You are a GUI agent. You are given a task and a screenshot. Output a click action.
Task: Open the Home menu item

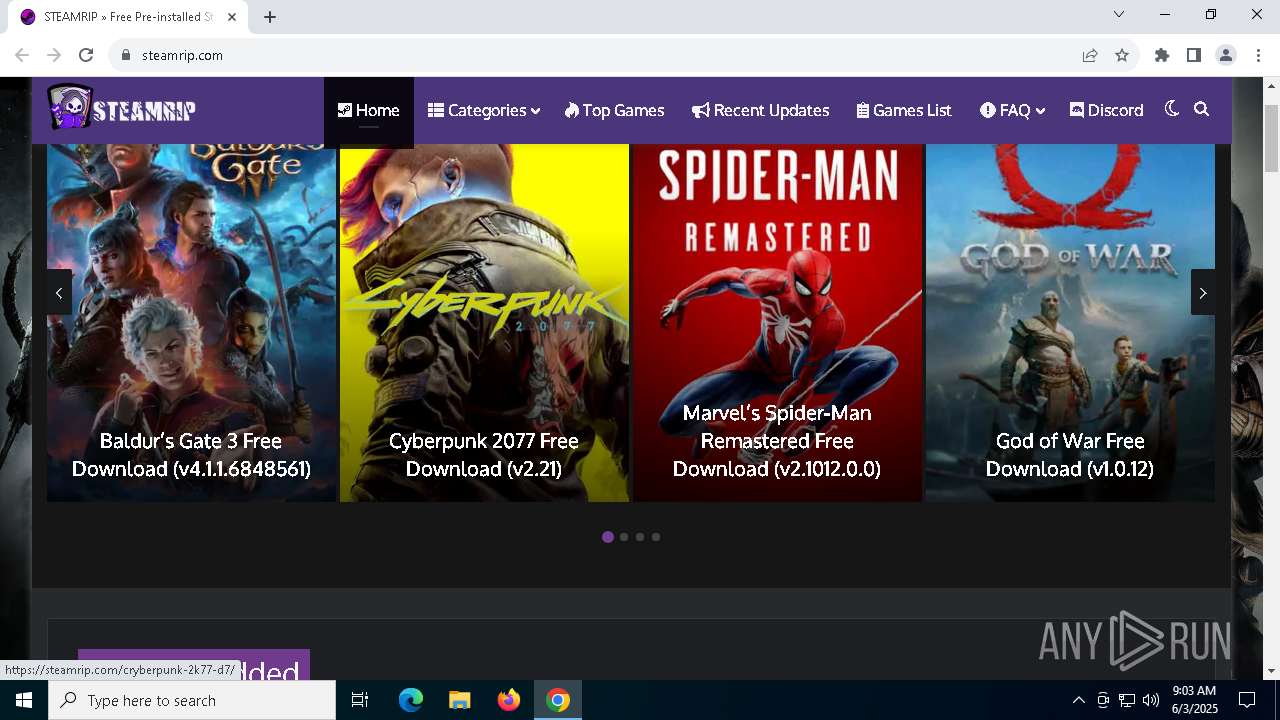368,110
